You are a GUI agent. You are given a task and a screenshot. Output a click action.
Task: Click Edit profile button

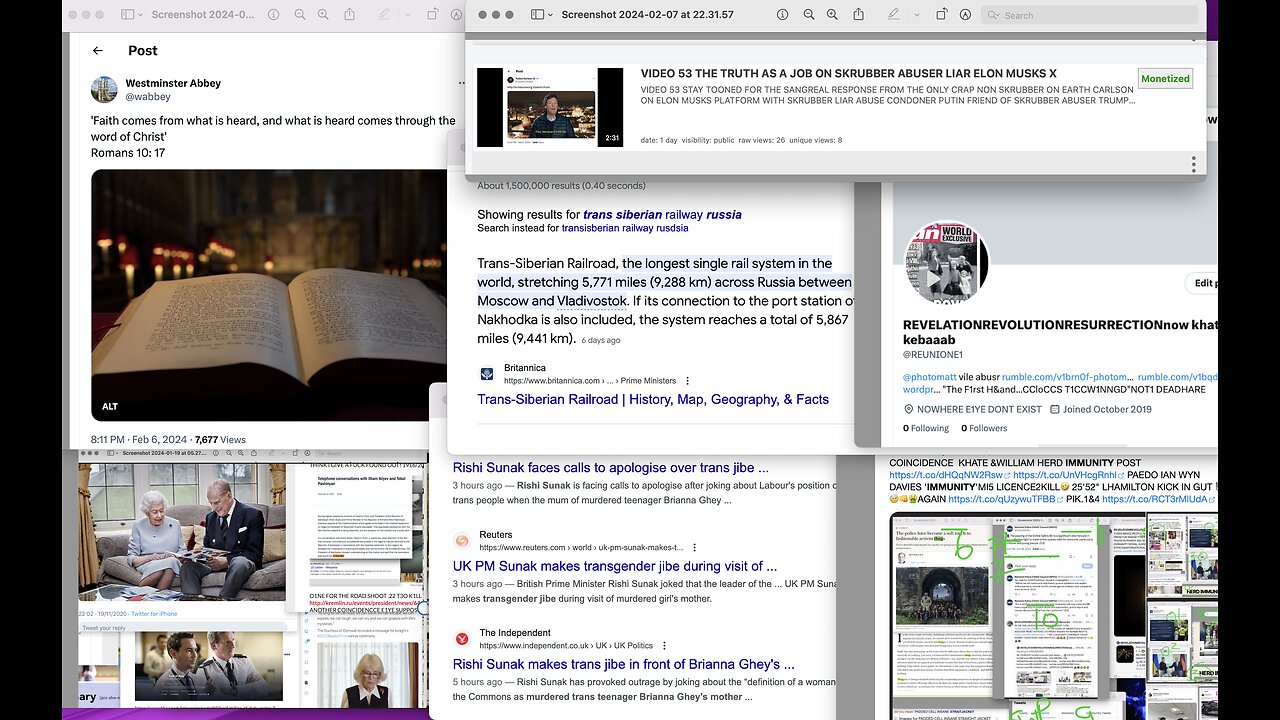1201,283
